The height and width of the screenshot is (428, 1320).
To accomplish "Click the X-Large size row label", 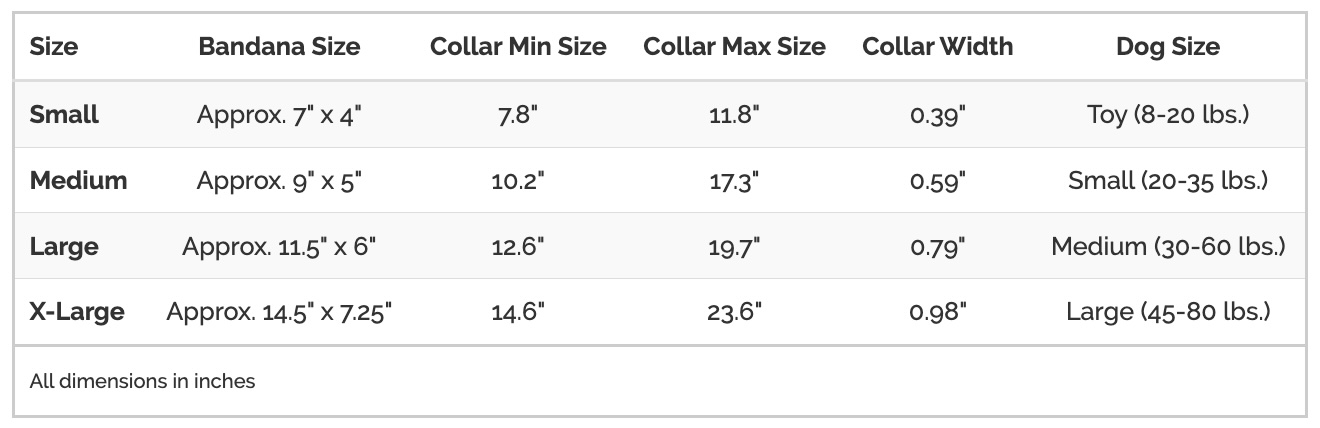I will (77, 311).
